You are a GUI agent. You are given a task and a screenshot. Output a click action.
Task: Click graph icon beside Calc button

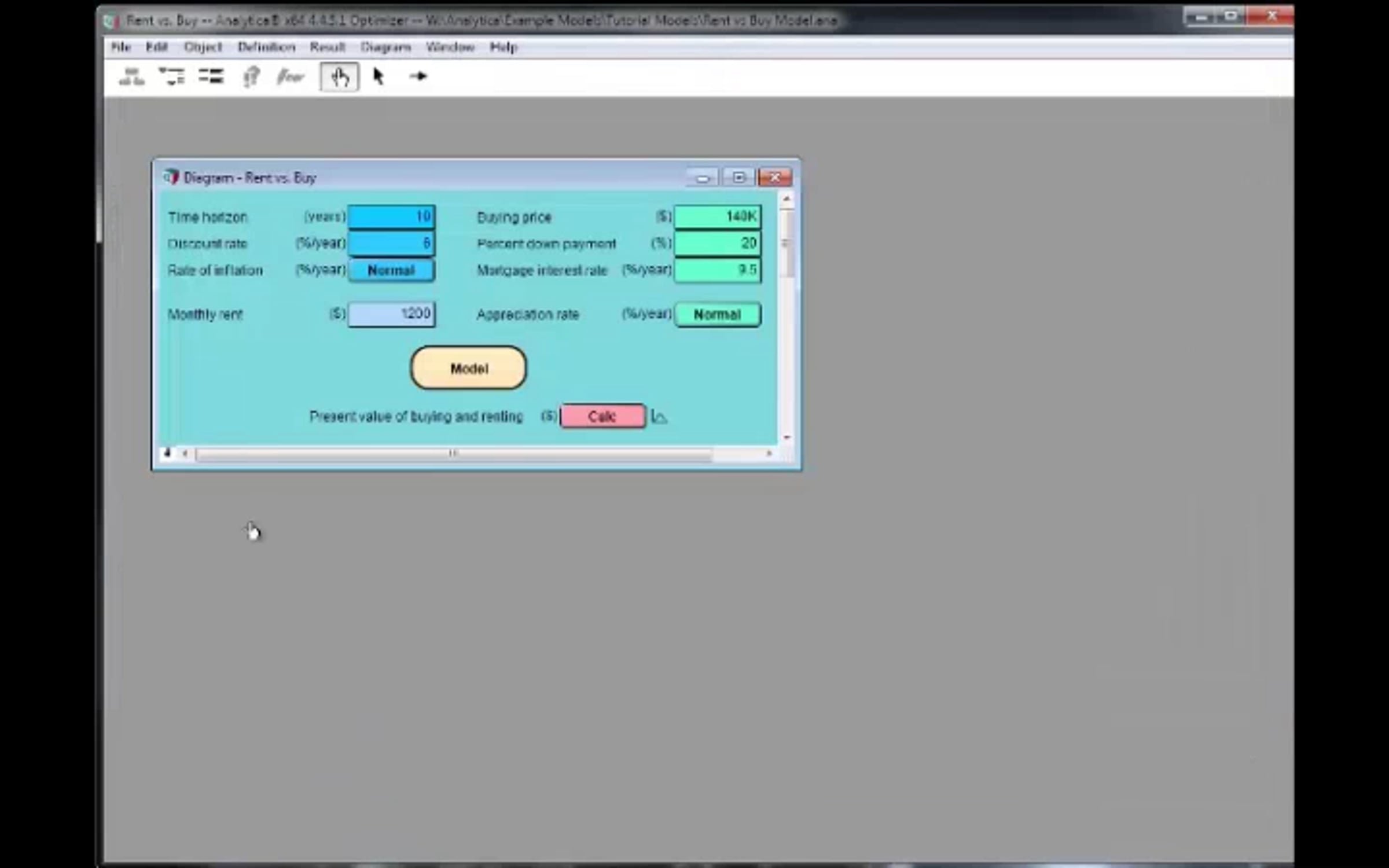[x=659, y=417]
